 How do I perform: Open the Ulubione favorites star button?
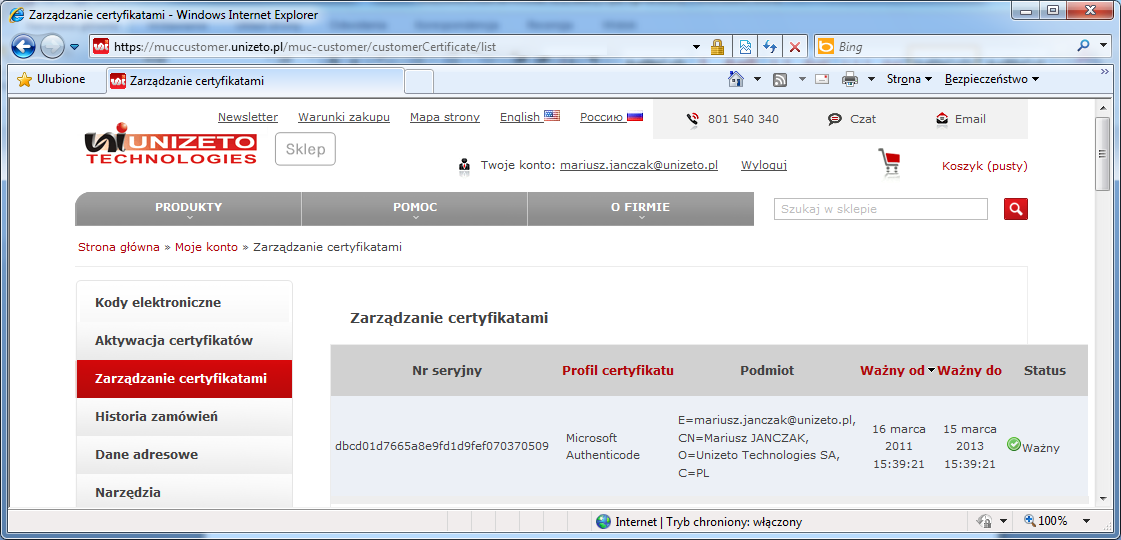[x=51, y=79]
